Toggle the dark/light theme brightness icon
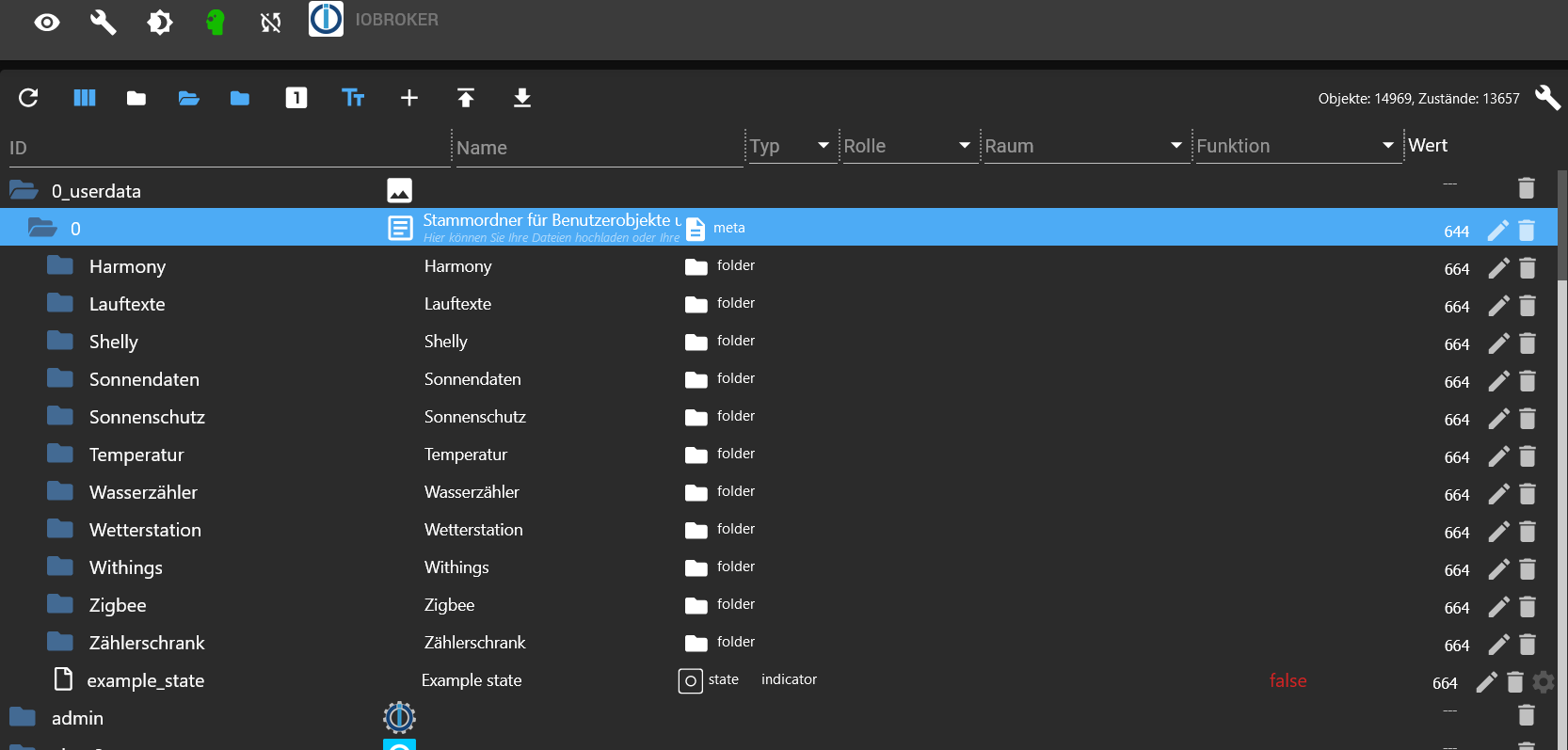 click(160, 22)
